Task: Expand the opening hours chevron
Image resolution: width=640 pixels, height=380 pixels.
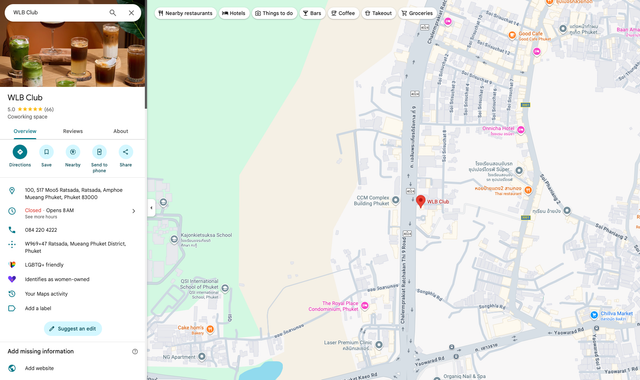Action: tap(133, 211)
